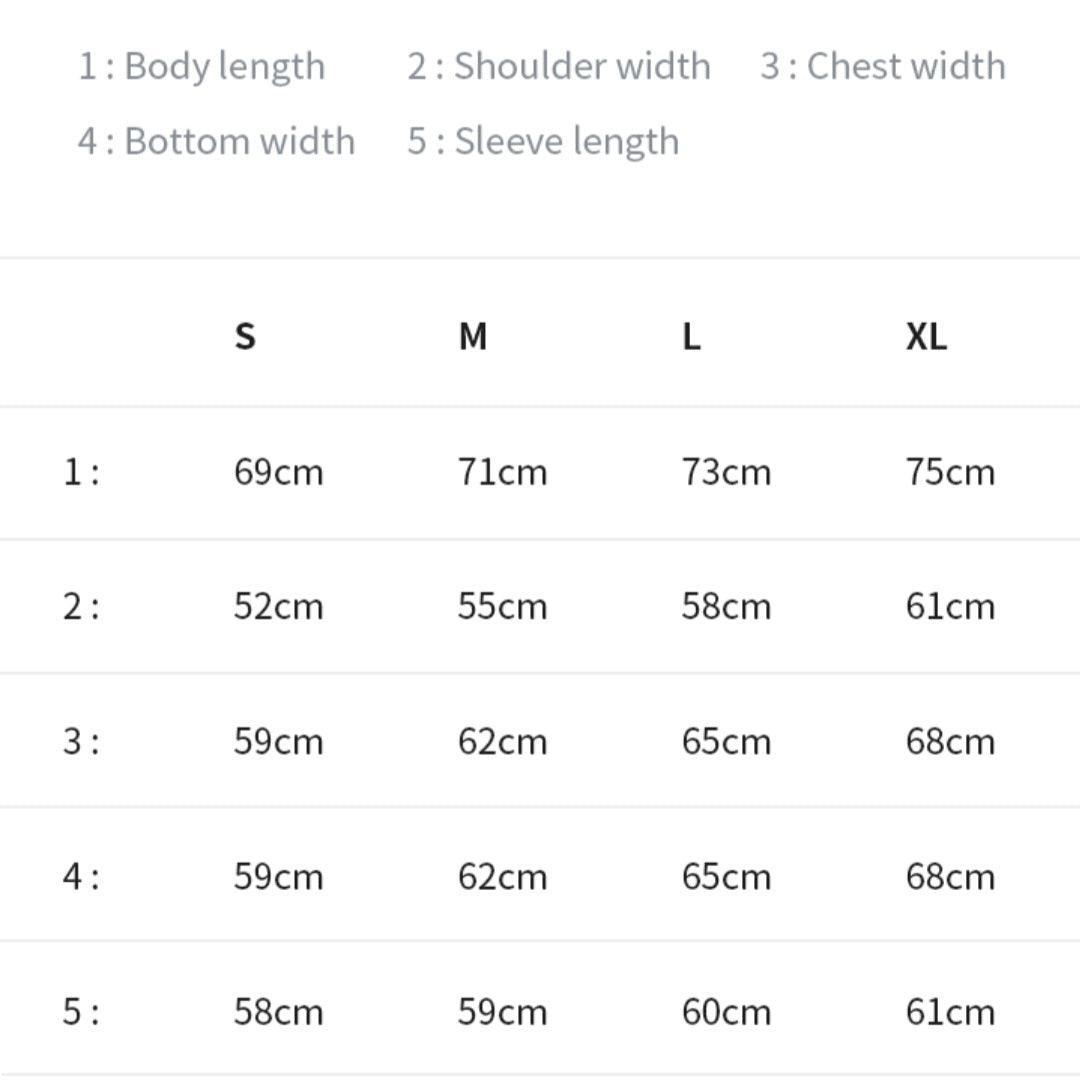The image size is (1080, 1081).
Task: Click the Sleeve length legend label
Action: tap(543, 141)
